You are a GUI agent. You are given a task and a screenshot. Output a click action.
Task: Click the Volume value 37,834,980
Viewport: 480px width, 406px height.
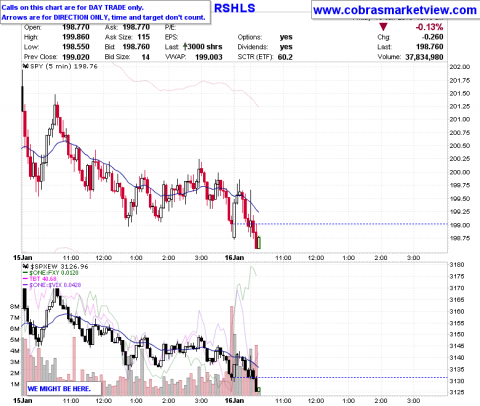tap(424, 57)
